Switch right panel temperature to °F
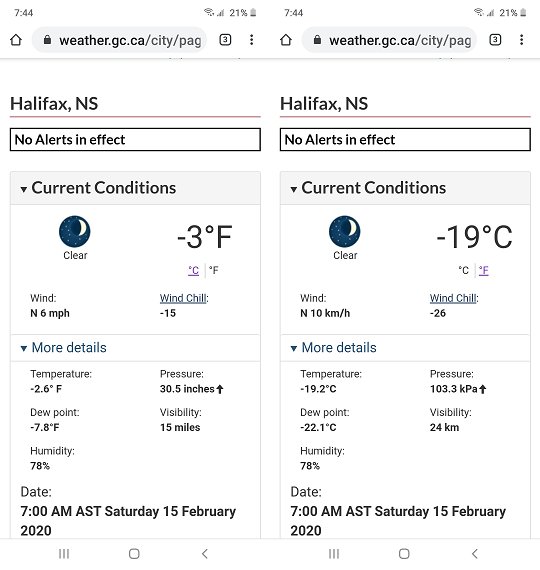540x570 pixels. 484,270
